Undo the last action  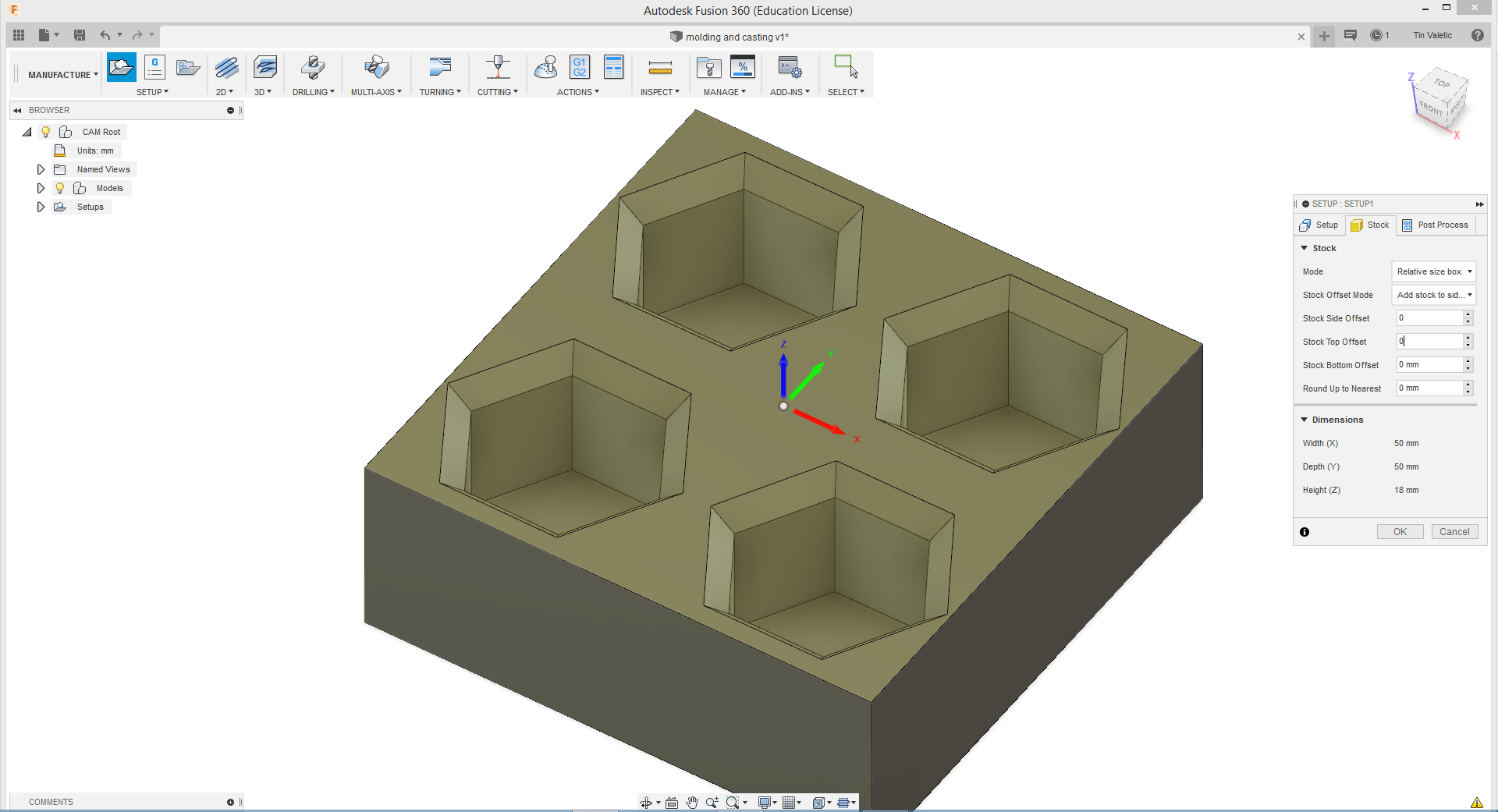(105, 35)
